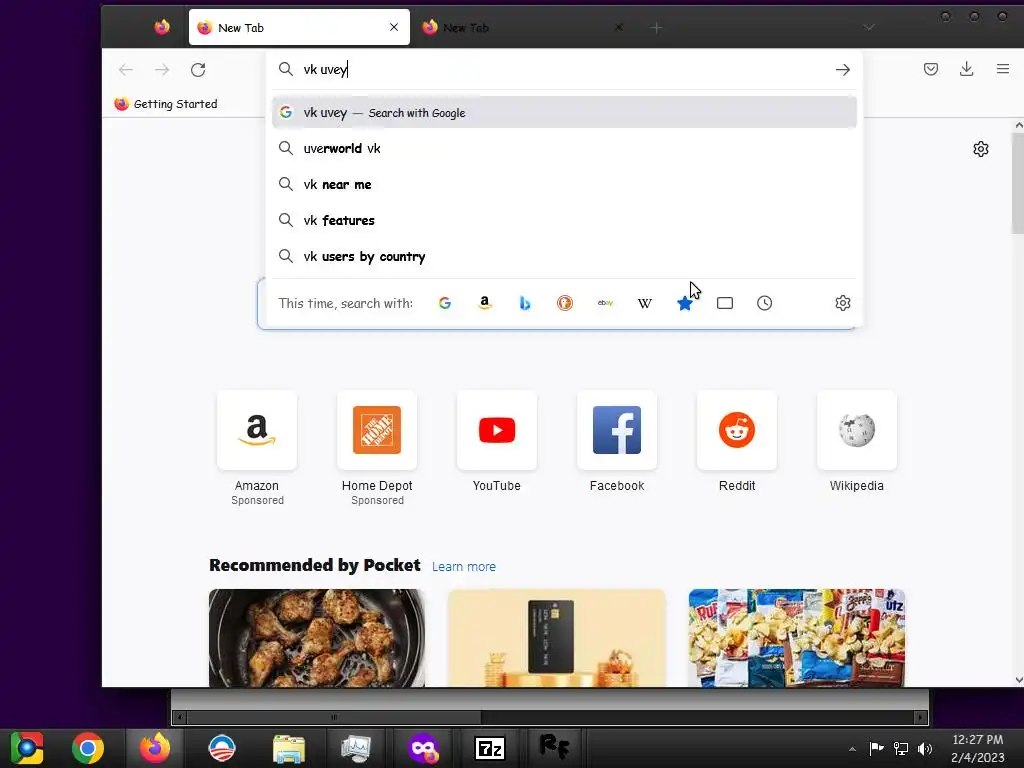
Task: Open the network icon in system tray
Action: 901,748
